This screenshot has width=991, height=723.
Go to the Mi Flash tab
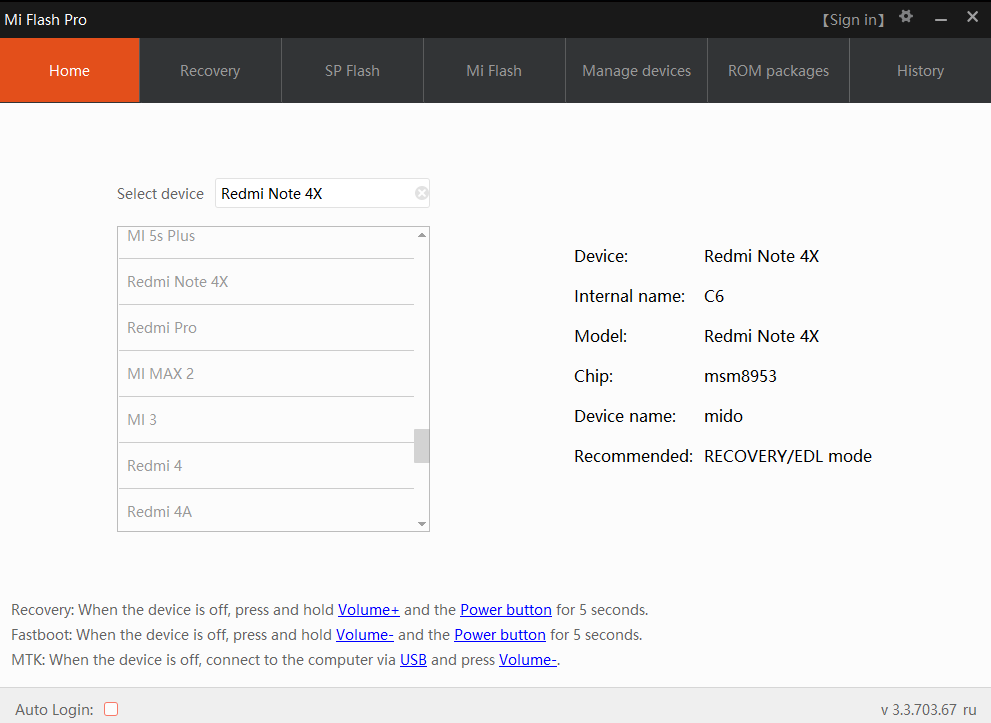click(x=494, y=71)
